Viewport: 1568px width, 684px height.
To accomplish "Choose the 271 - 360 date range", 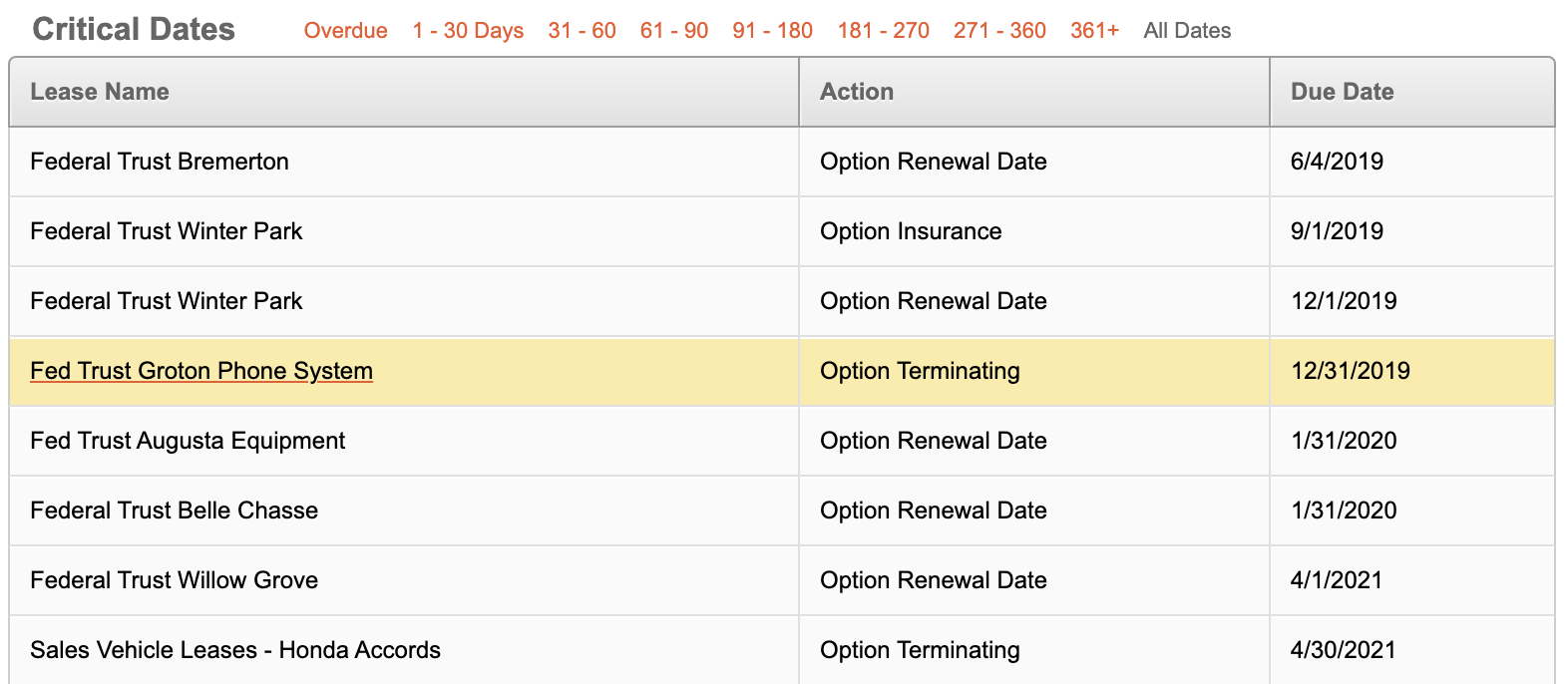I will point(999,31).
